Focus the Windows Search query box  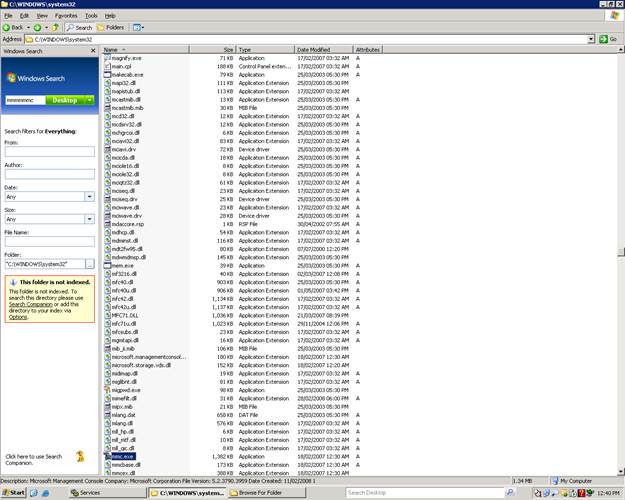[25, 100]
